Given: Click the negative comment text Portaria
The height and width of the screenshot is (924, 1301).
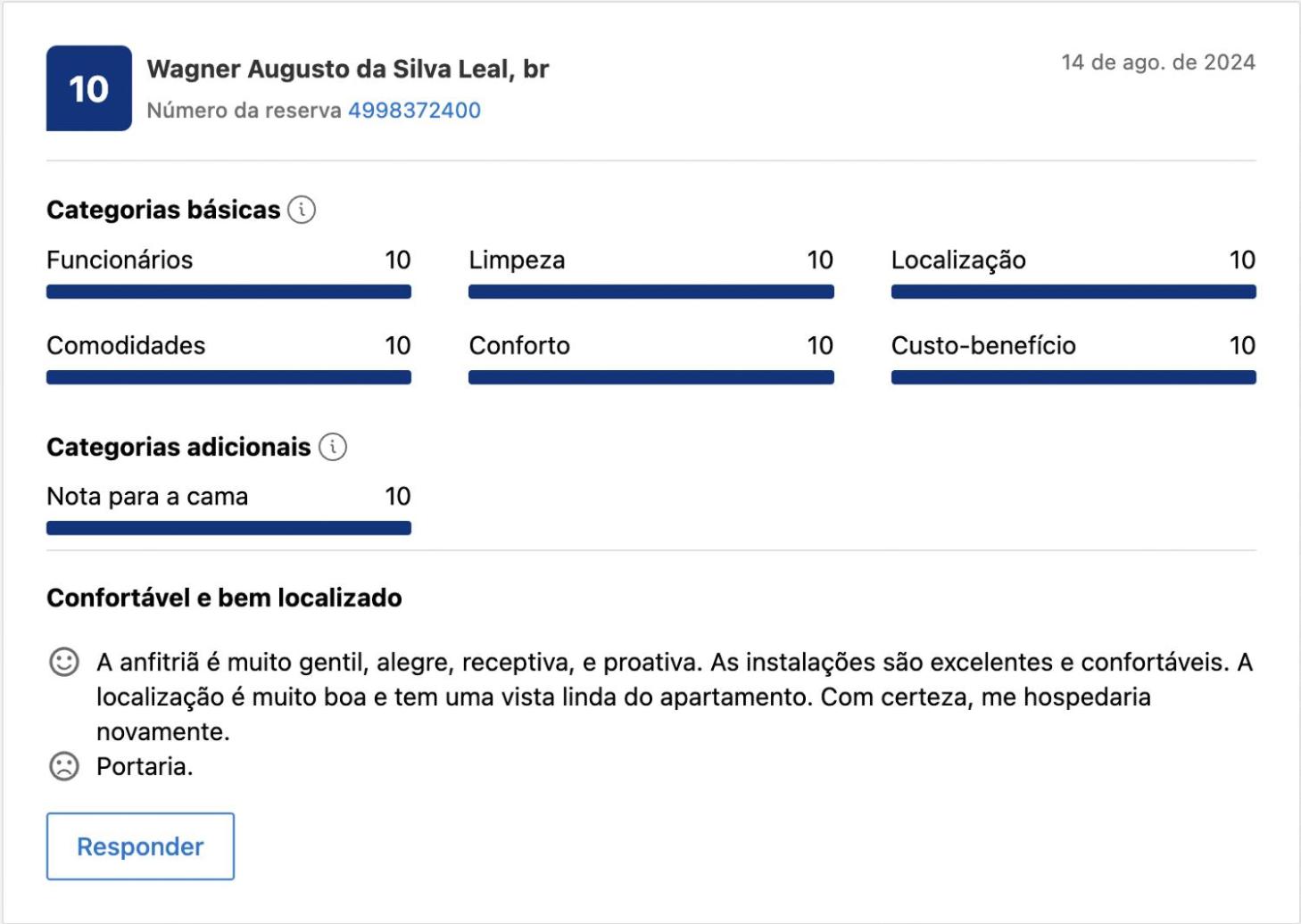Looking at the screenshot, I should click(145, 767).
